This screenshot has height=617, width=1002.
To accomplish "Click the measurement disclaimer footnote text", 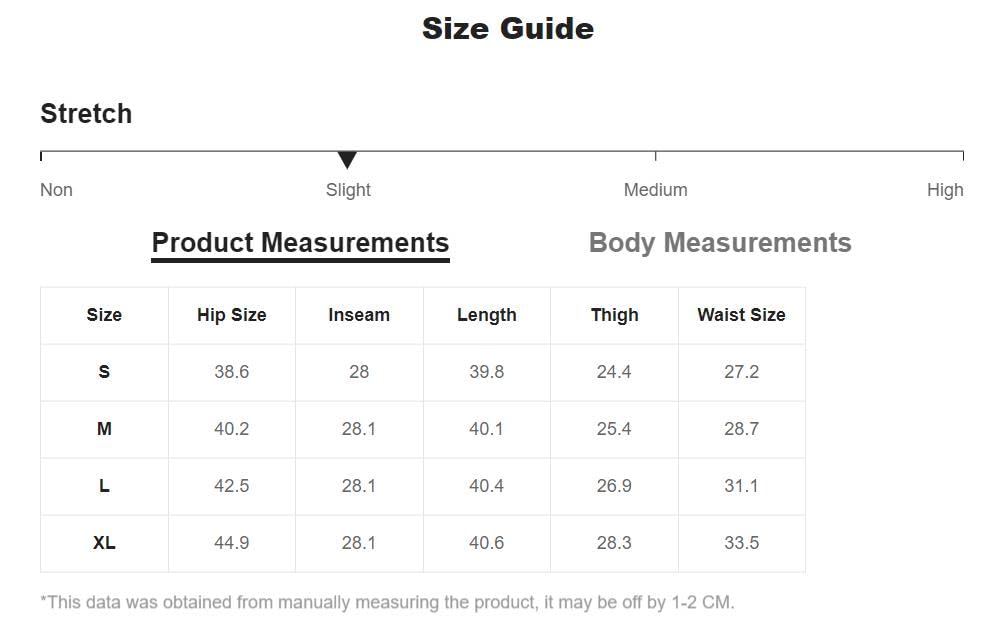I will [387, 602].
